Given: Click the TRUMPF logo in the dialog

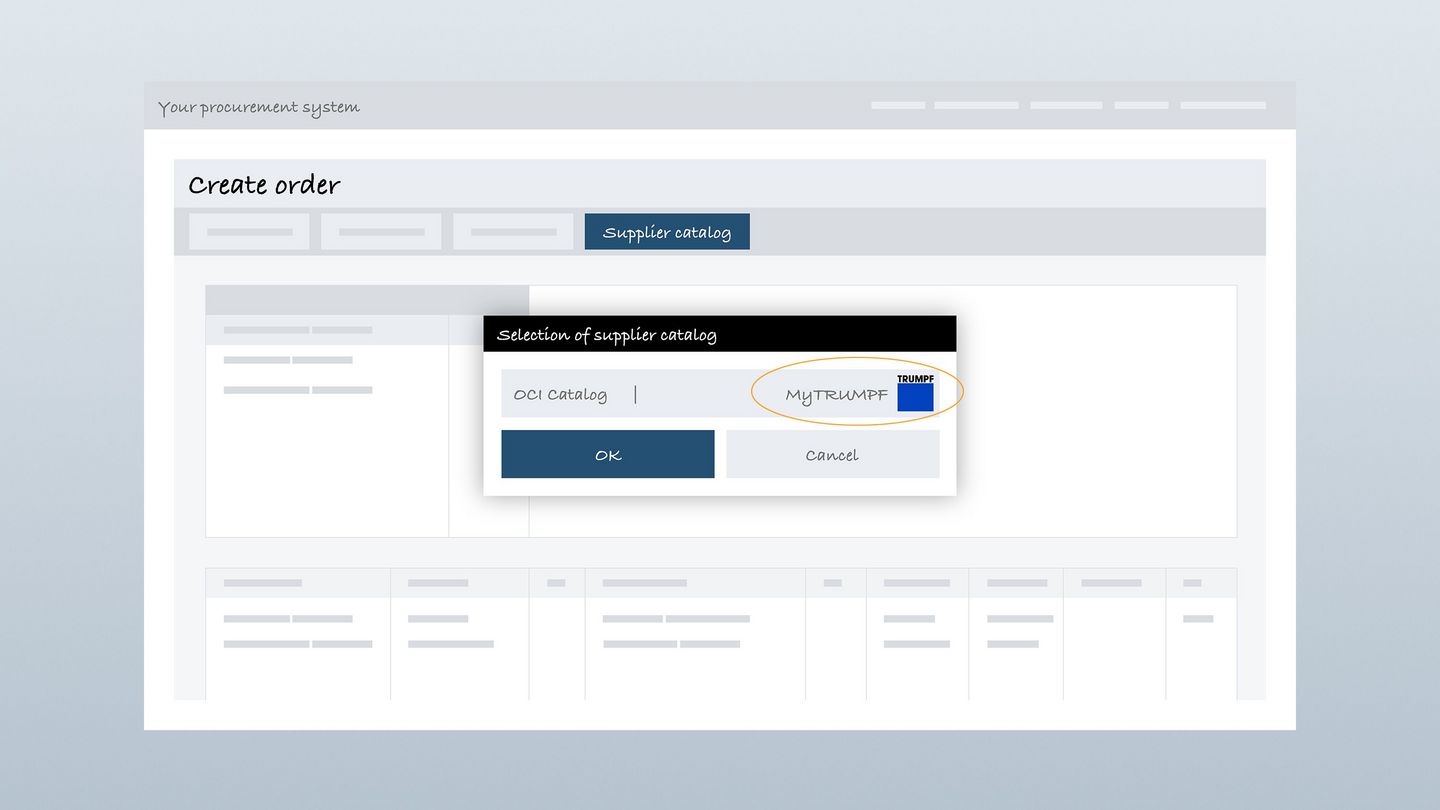Looking at the screenshot, I should [915, 393].
